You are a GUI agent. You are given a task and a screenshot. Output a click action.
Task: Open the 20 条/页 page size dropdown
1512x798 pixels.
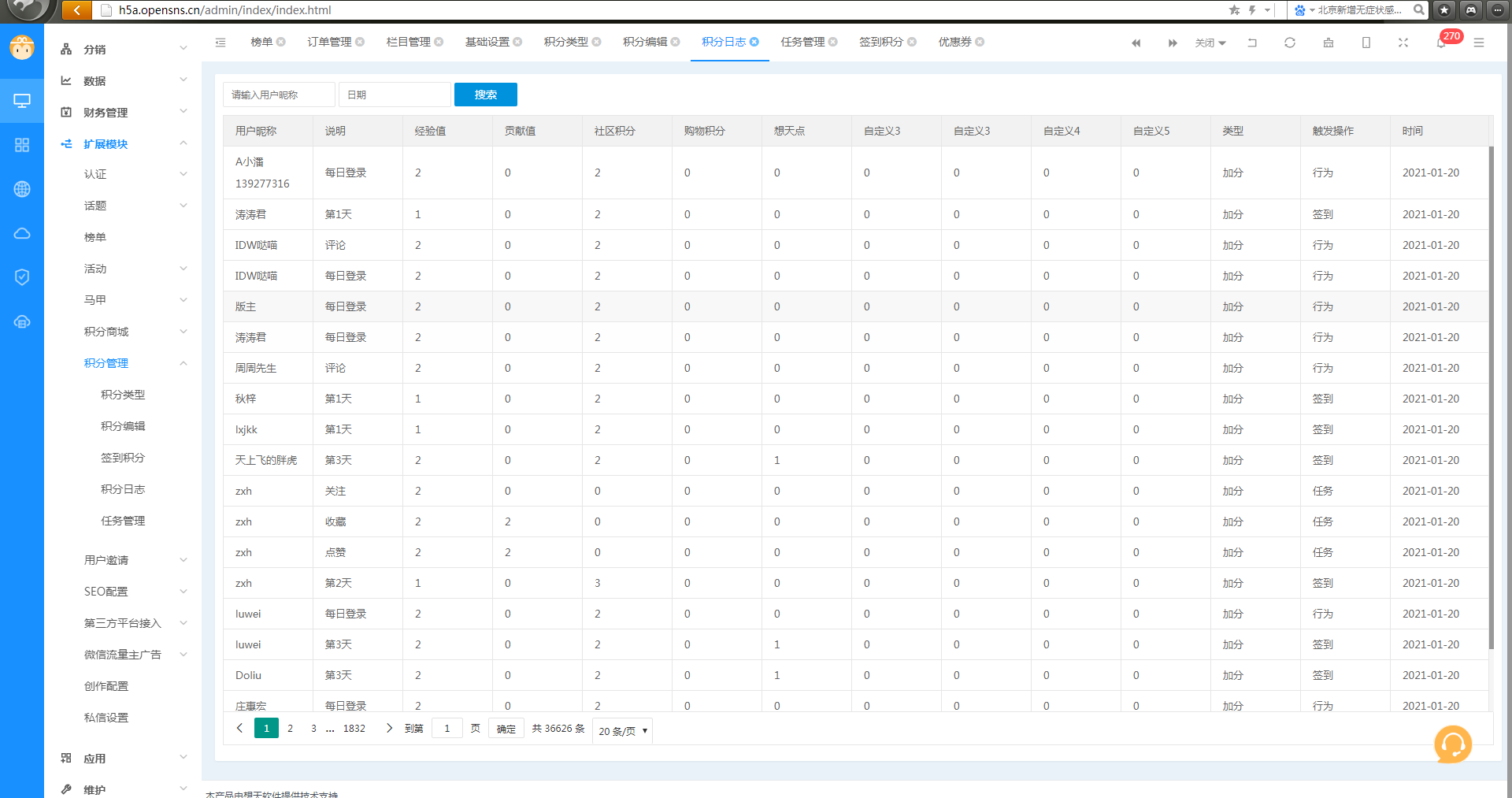623,730
